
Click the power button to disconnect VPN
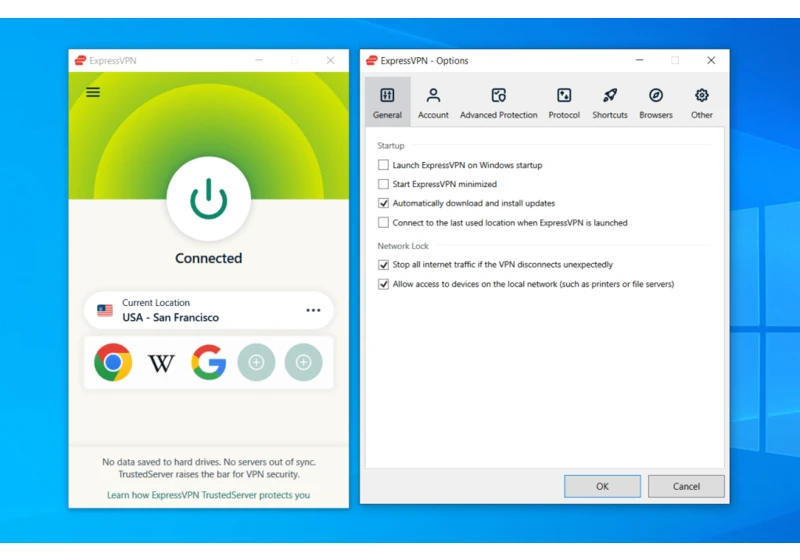pyautogui.click(x=209, y=198)
